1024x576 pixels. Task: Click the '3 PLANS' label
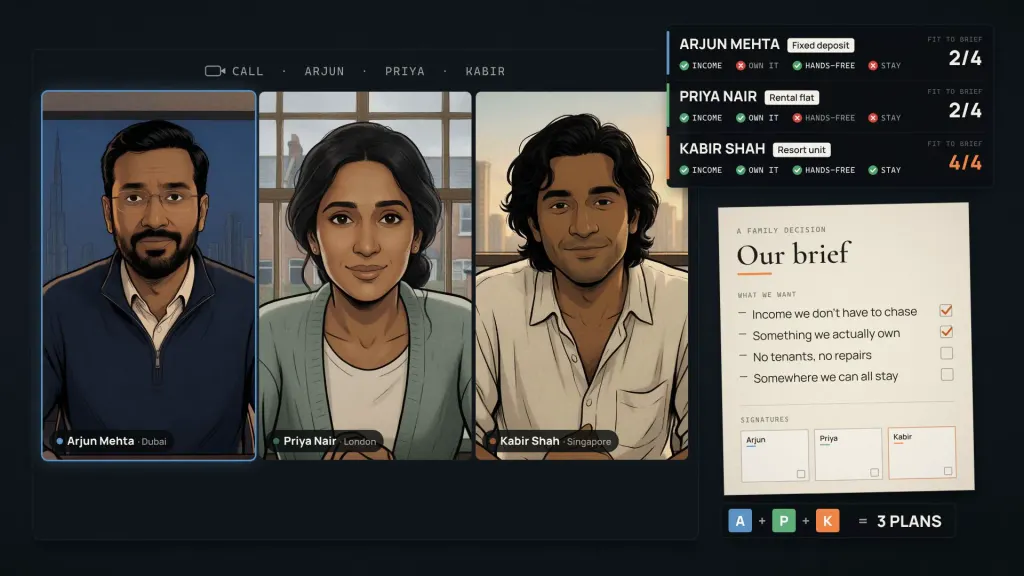[909, 521]
